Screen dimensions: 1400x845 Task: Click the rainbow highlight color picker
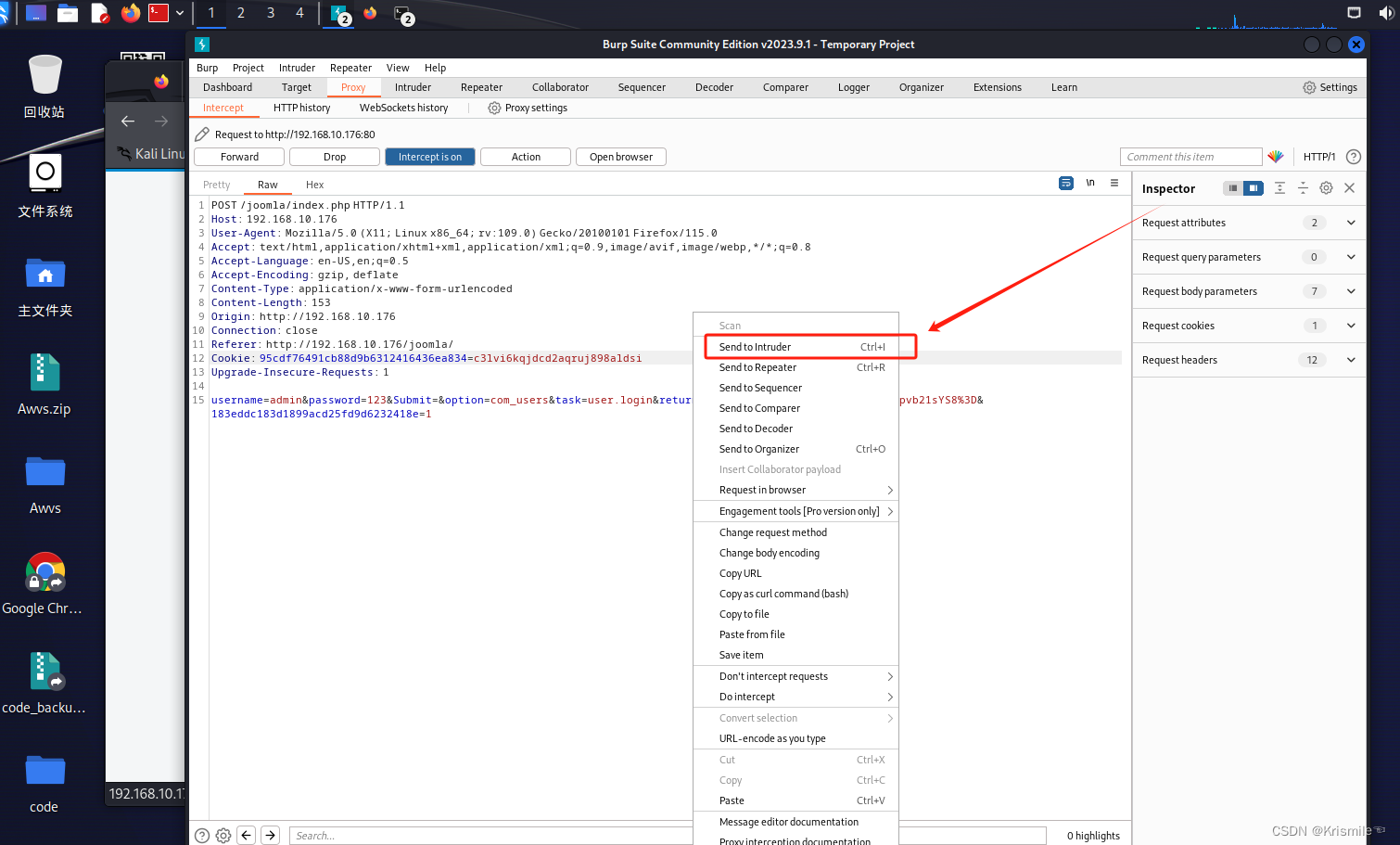(1276, 157)
